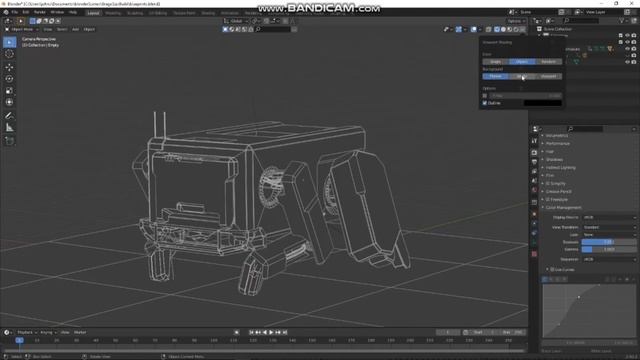Screen dimensions: 640x360
Task: Switch to rendered viewport shading
Action: pos(516,29)
